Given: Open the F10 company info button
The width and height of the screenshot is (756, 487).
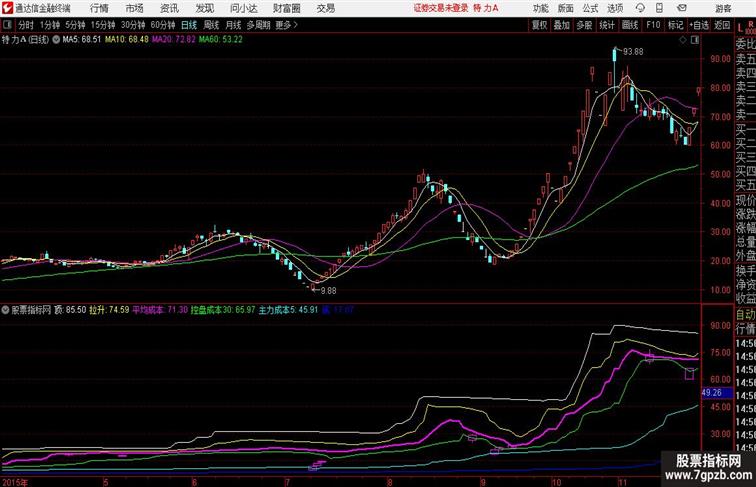Looking at the screenshot, I should tap(653, 25).
